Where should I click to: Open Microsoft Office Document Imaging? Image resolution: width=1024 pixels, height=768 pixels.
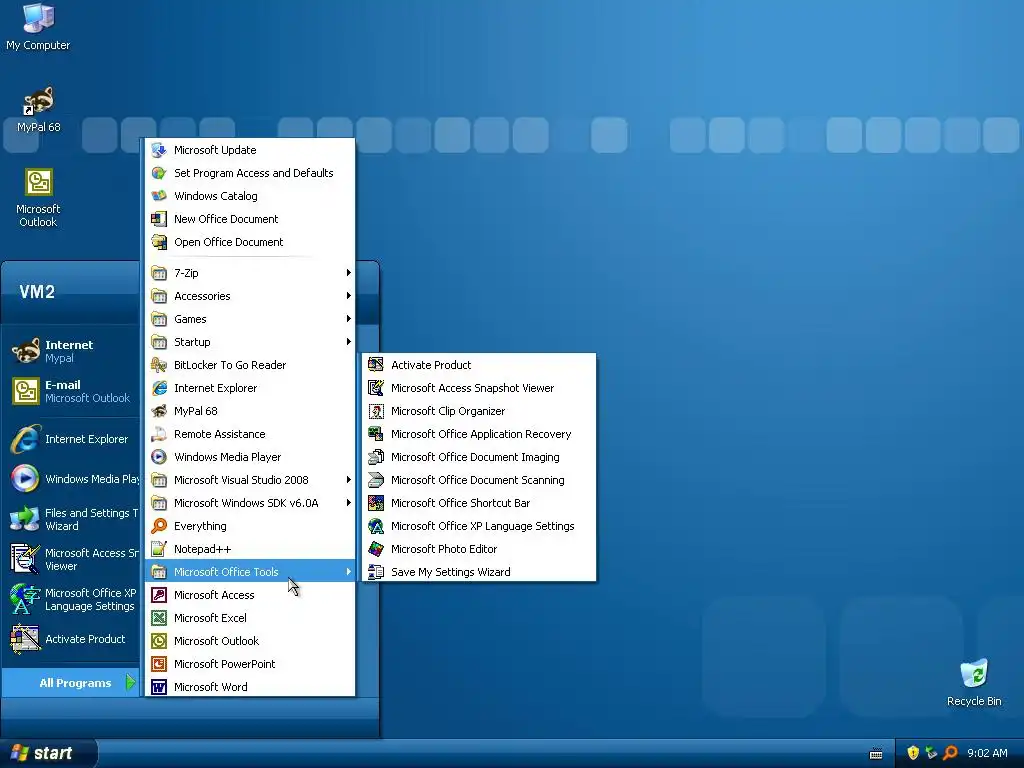[479, 457]
